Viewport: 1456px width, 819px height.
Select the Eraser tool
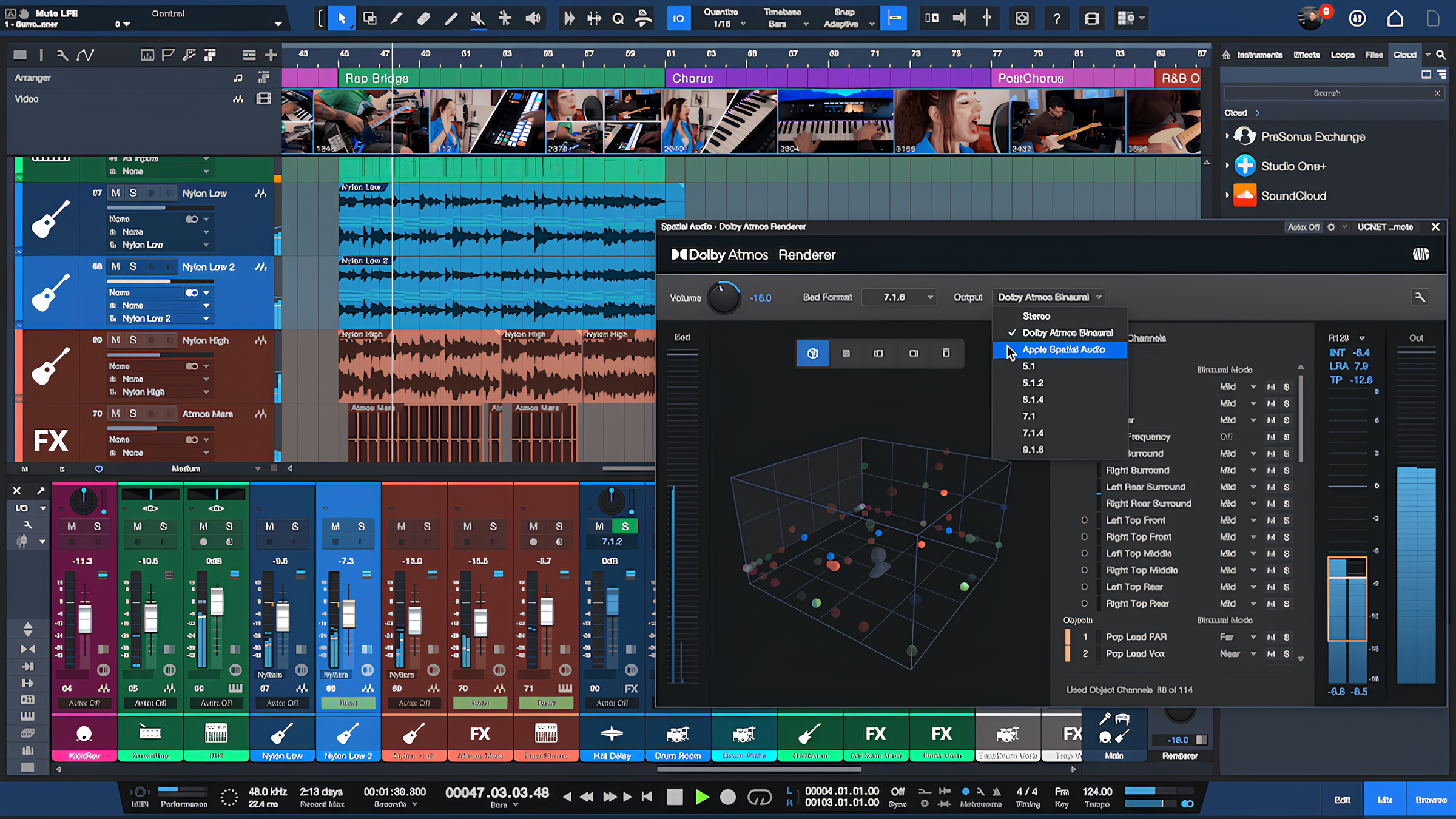pyautogui.click(x=423, y=18)
